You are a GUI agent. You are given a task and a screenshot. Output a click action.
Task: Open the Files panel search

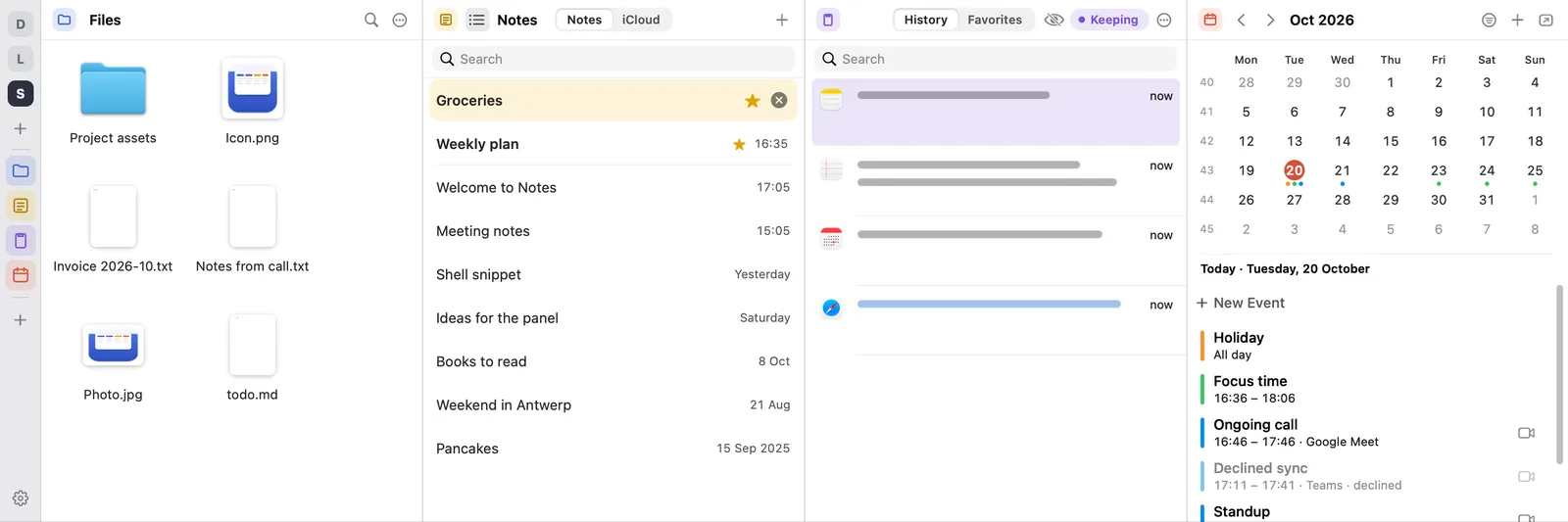371,20
